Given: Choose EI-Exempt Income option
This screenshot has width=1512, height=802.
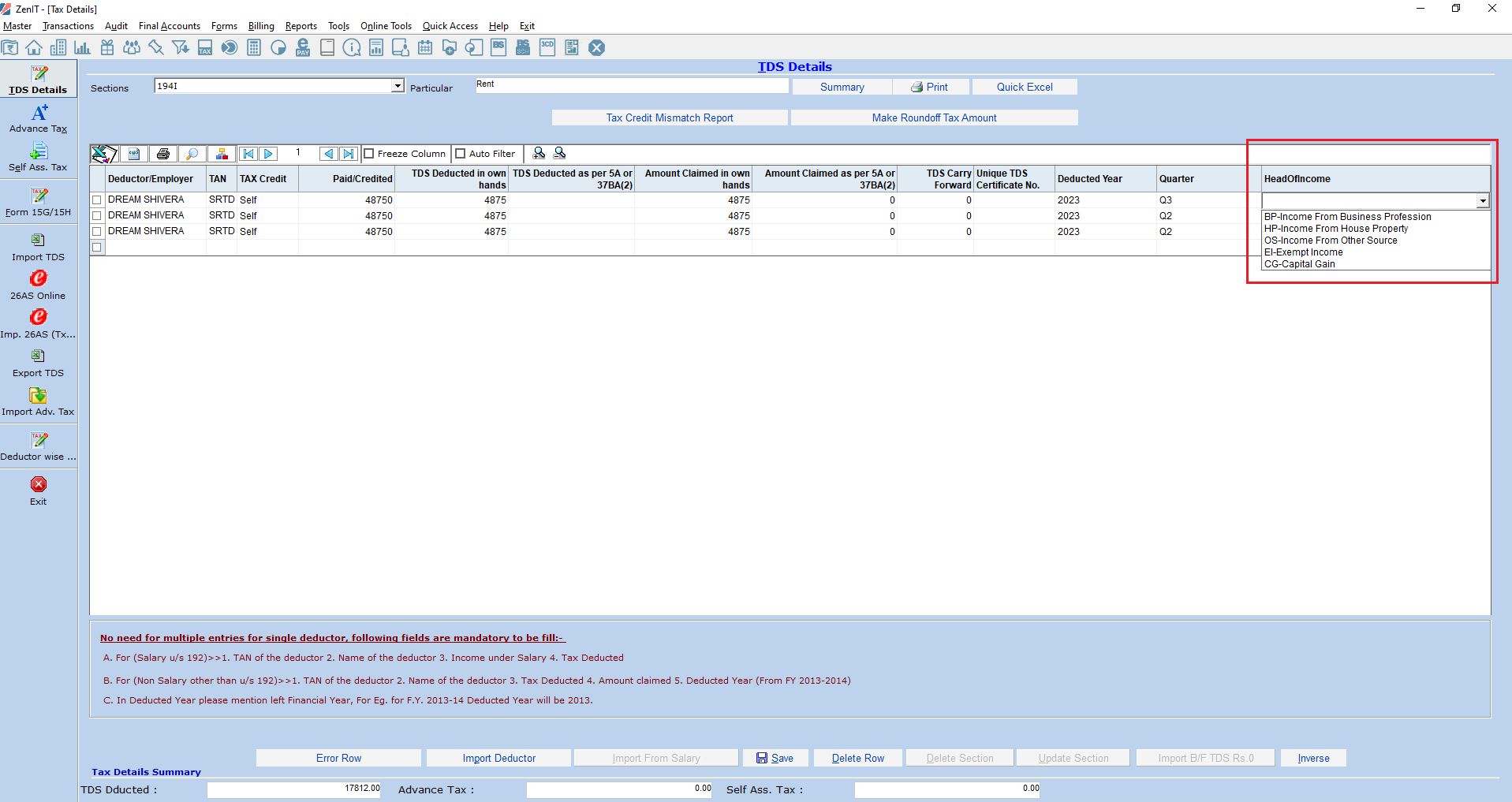Looking at the screenshot, I should pos(1303,252).
